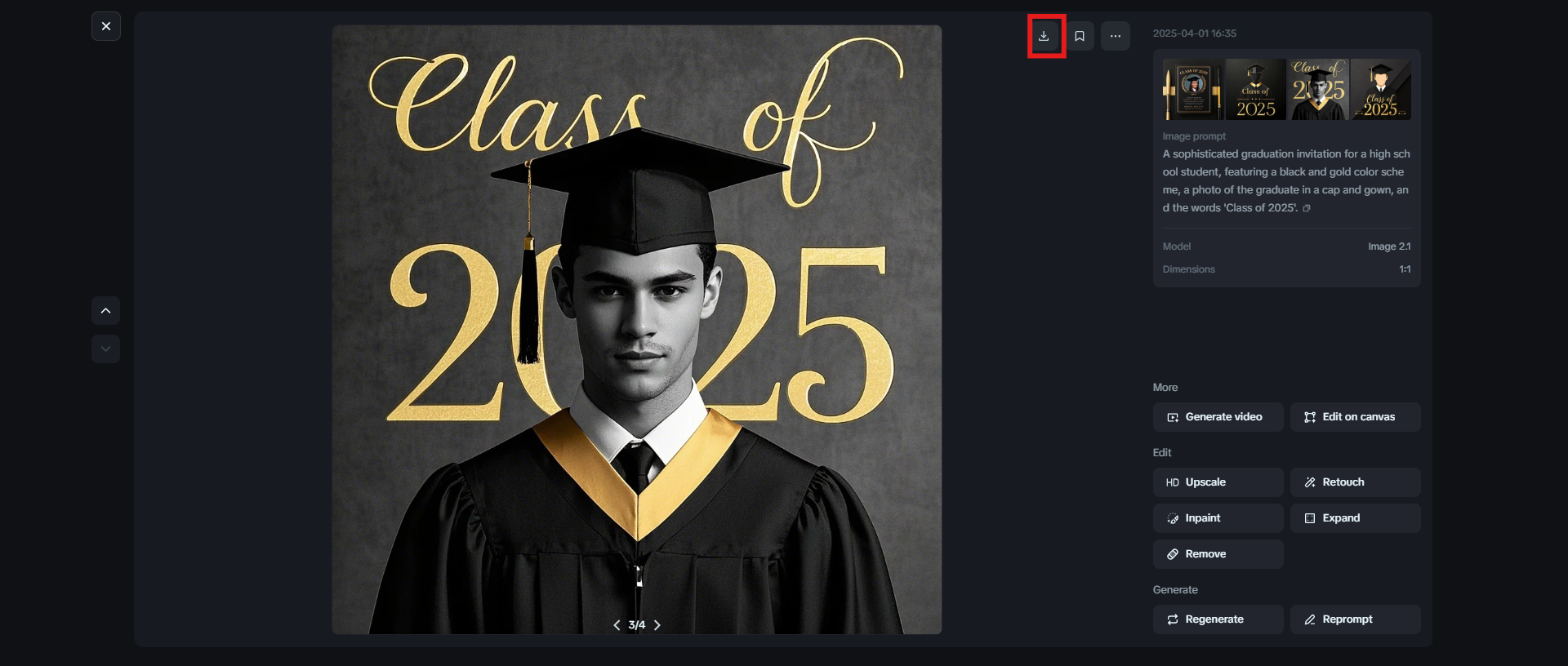This screenshot has height=666, width=1568.
Task: Open the three-dot more options menu
Action: (1116, 36)
